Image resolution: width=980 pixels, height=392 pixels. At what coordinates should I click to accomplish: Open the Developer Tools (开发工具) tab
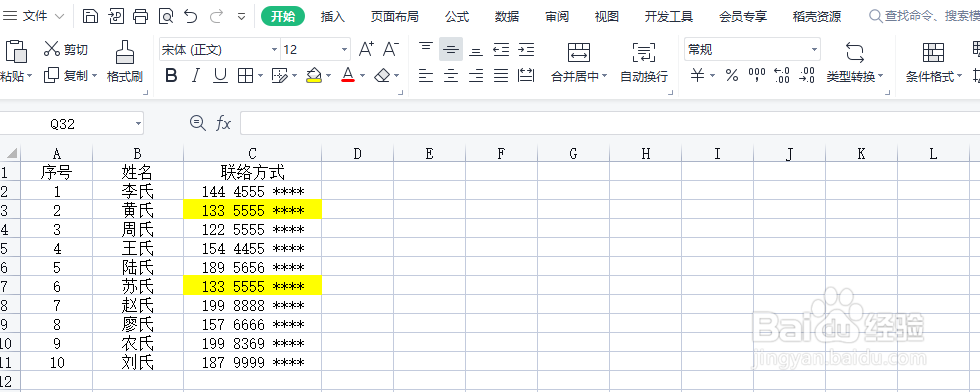click(669, 17)
